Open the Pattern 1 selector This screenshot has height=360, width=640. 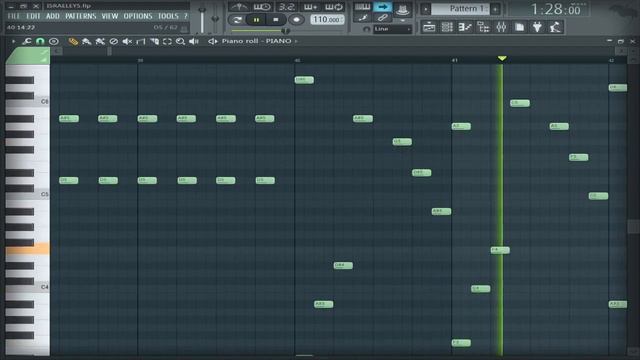pos(461,9)
